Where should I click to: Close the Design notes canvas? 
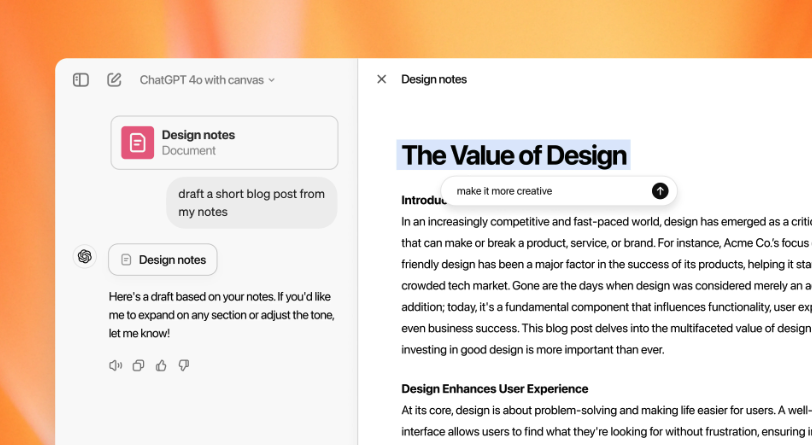pyautogui.click(x=382, y=79)
